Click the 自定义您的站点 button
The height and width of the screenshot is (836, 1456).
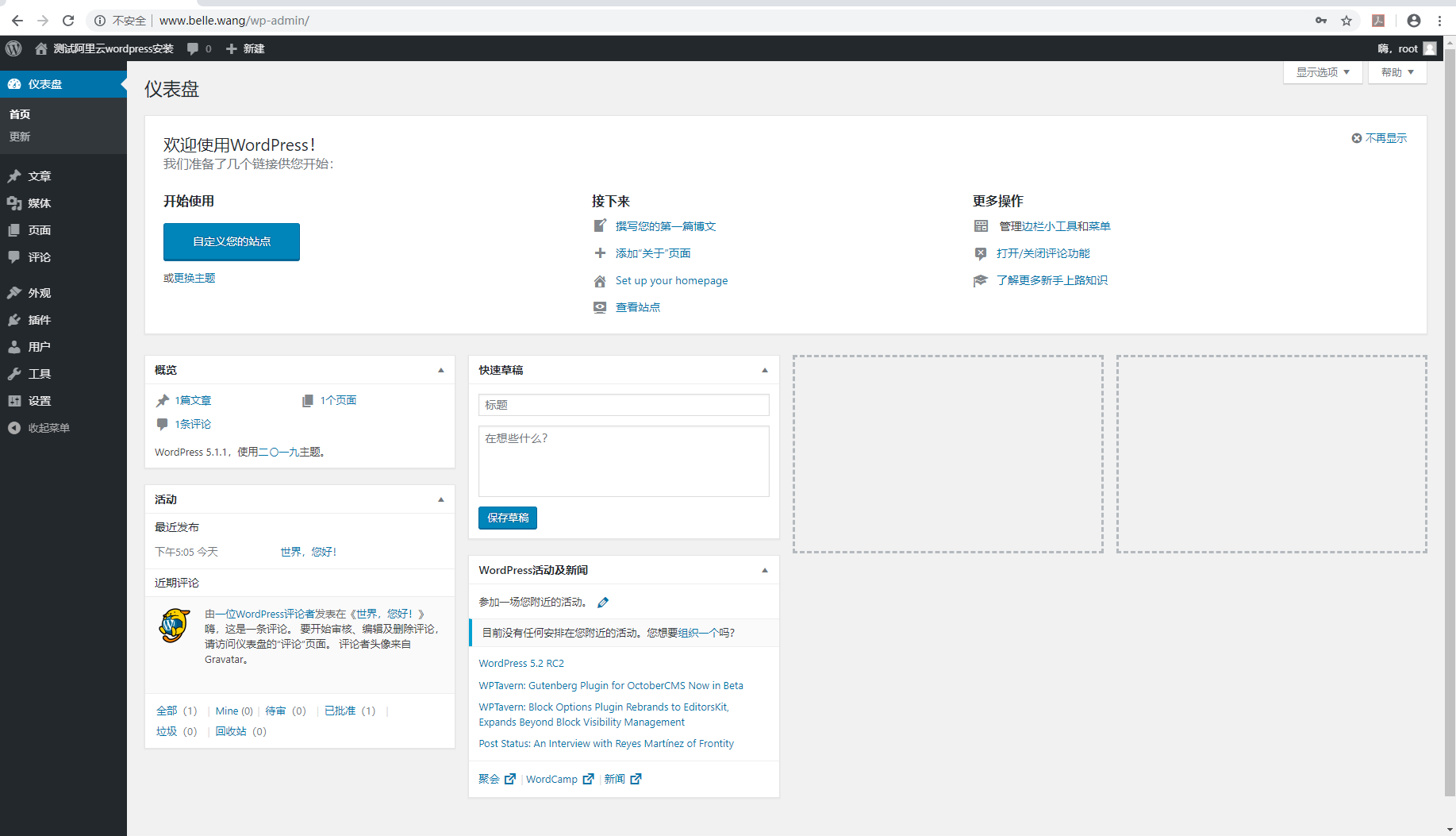[232, 241]
